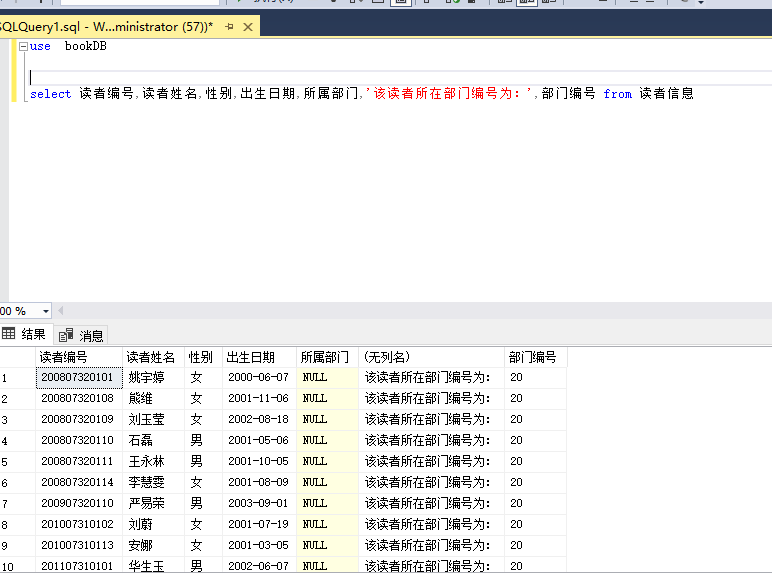The image size is (772, 575).
Task: Click birth date 2001-05-06
Action: tap(258, 441)
